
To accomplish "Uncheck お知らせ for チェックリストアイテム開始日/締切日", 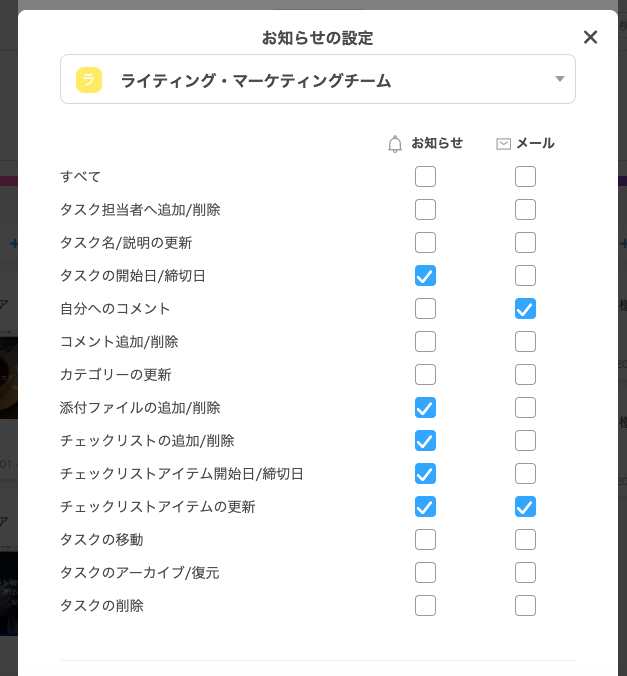I will click(x=425, y=474).
